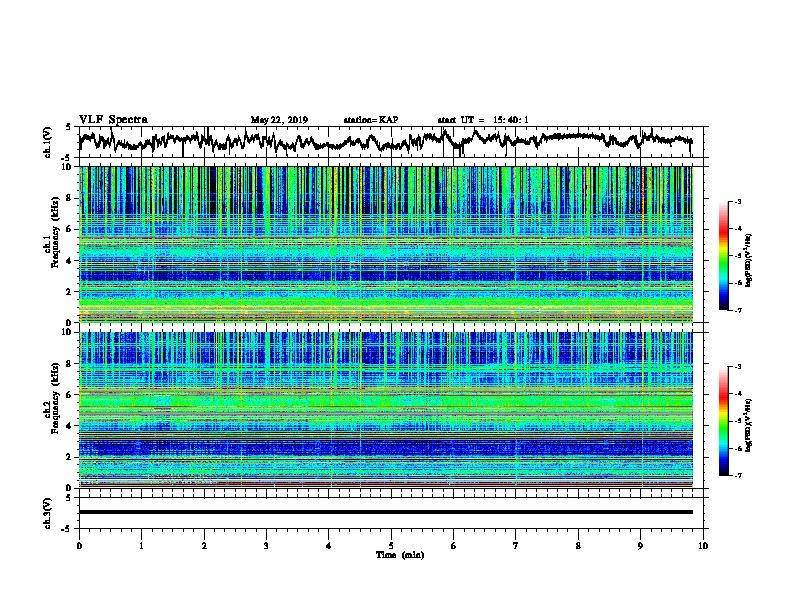Click the ch.2 color scale units label
The height and width of the screenshot is (612, 792).
(749, 425)
